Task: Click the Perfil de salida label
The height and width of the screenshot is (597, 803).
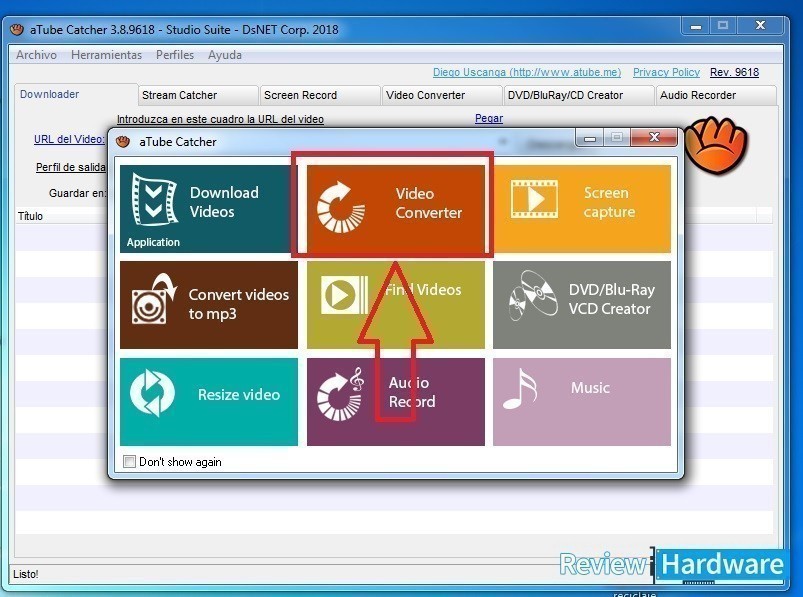Action: (71, 167)
